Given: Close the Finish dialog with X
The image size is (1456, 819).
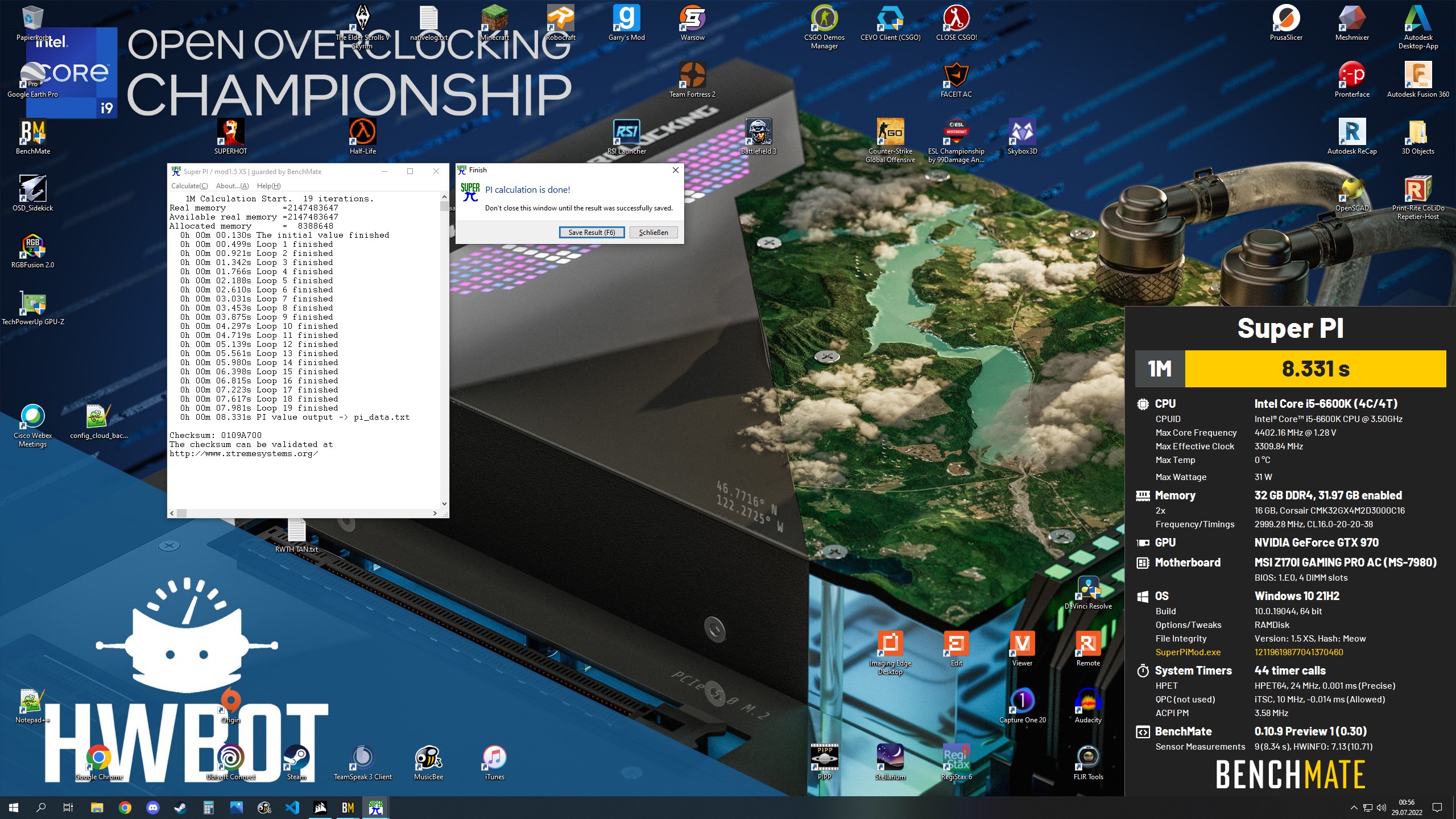Looking at the screenshot, I should tap(675, 170).
